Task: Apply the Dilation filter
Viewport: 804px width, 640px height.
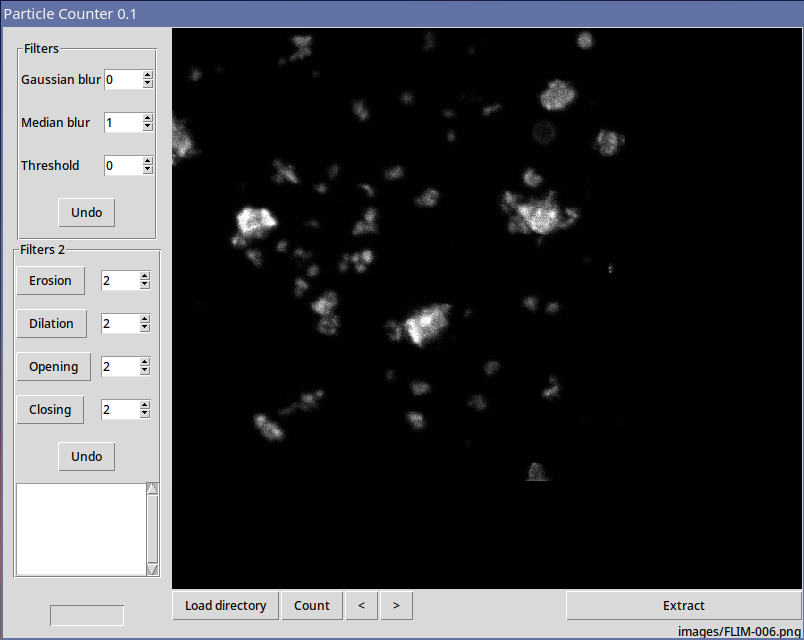Action: click(51, 324)
